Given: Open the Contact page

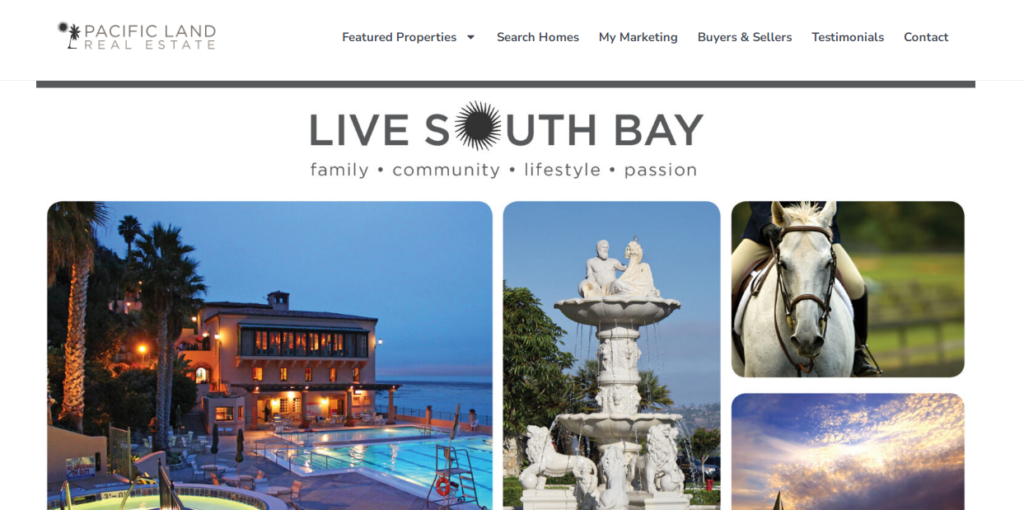Looking at the screenshot, I should pyautogui.click(x=926, y=37).
